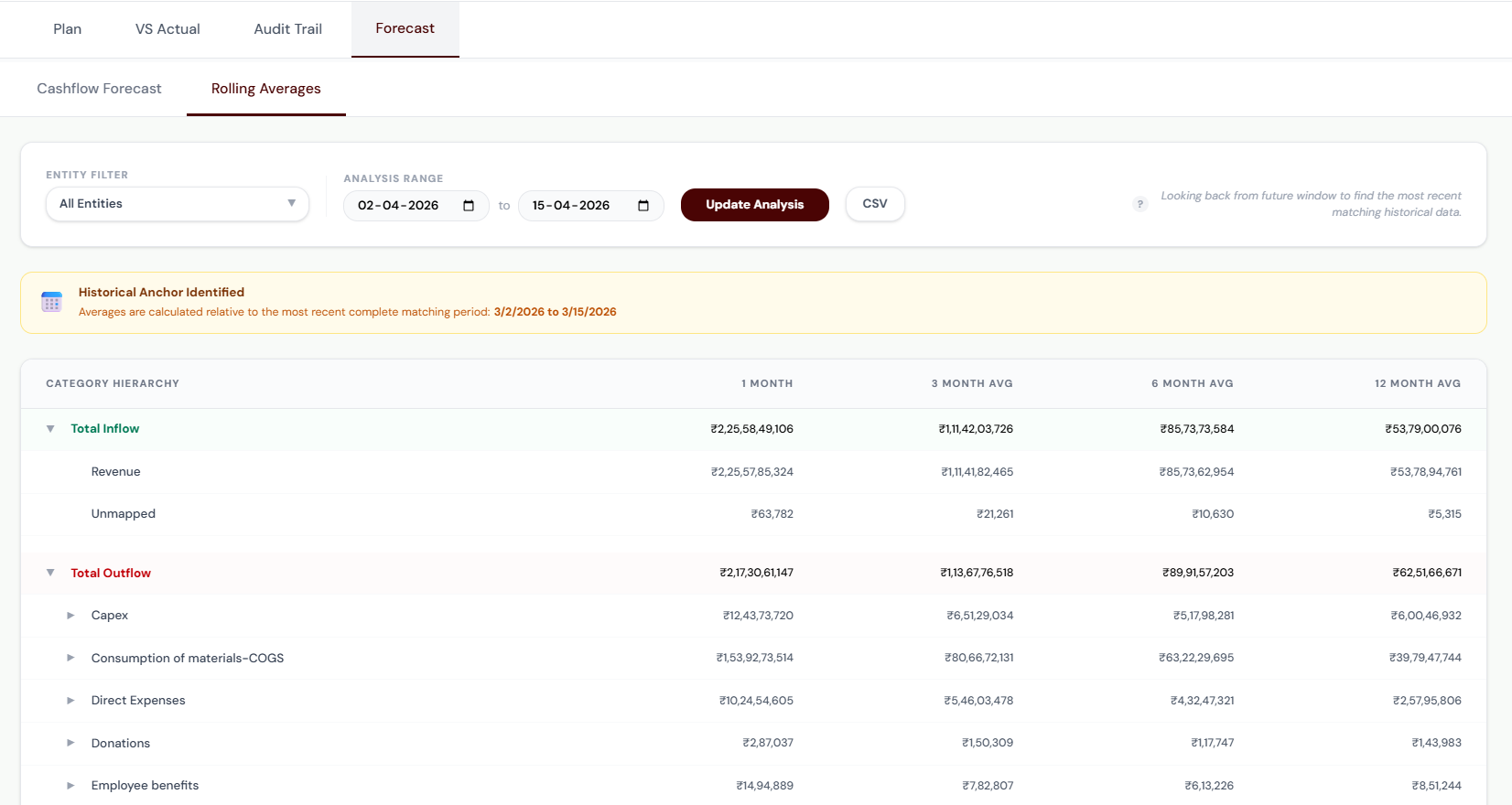Expand the Capex category row
This screenshot has width=1512, height=805.
70,616
